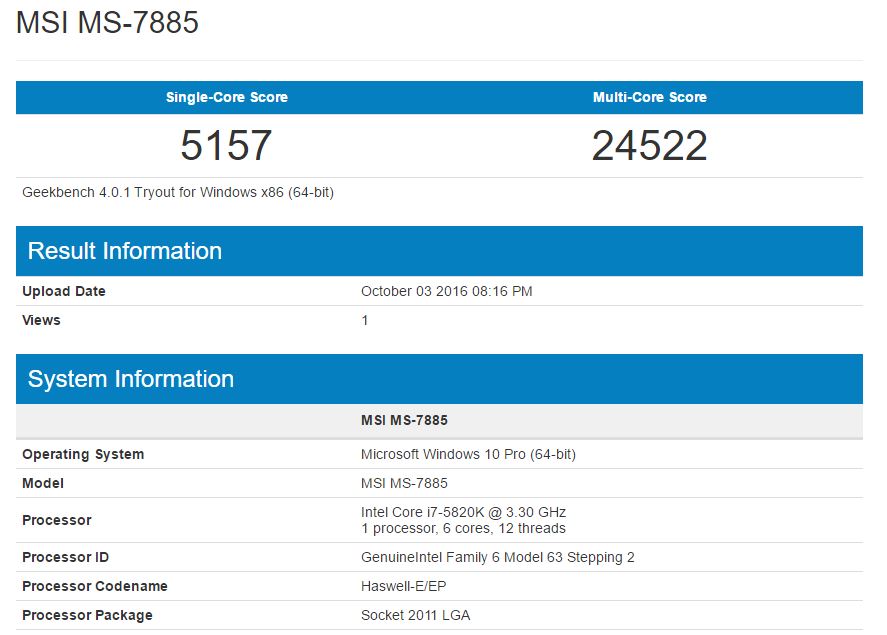Click the multi-core score value 24522

pos(650,146)
